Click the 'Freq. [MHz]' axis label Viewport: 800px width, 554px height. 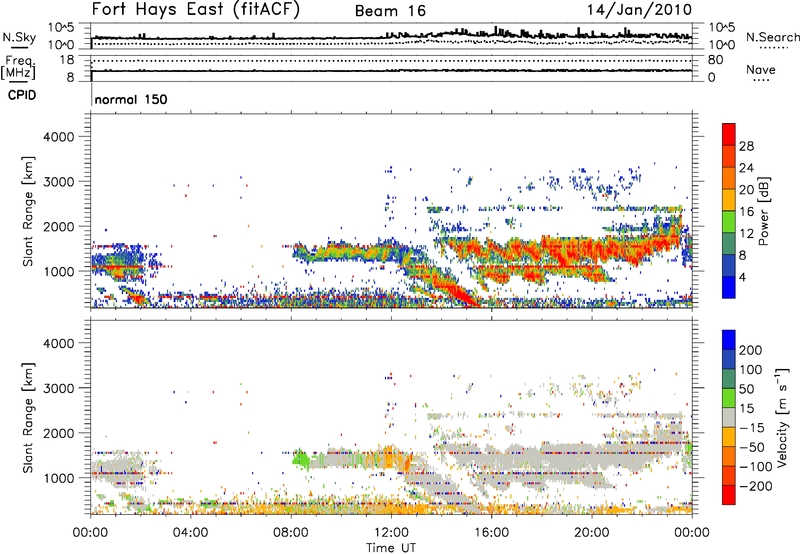(x=19, y=67)
